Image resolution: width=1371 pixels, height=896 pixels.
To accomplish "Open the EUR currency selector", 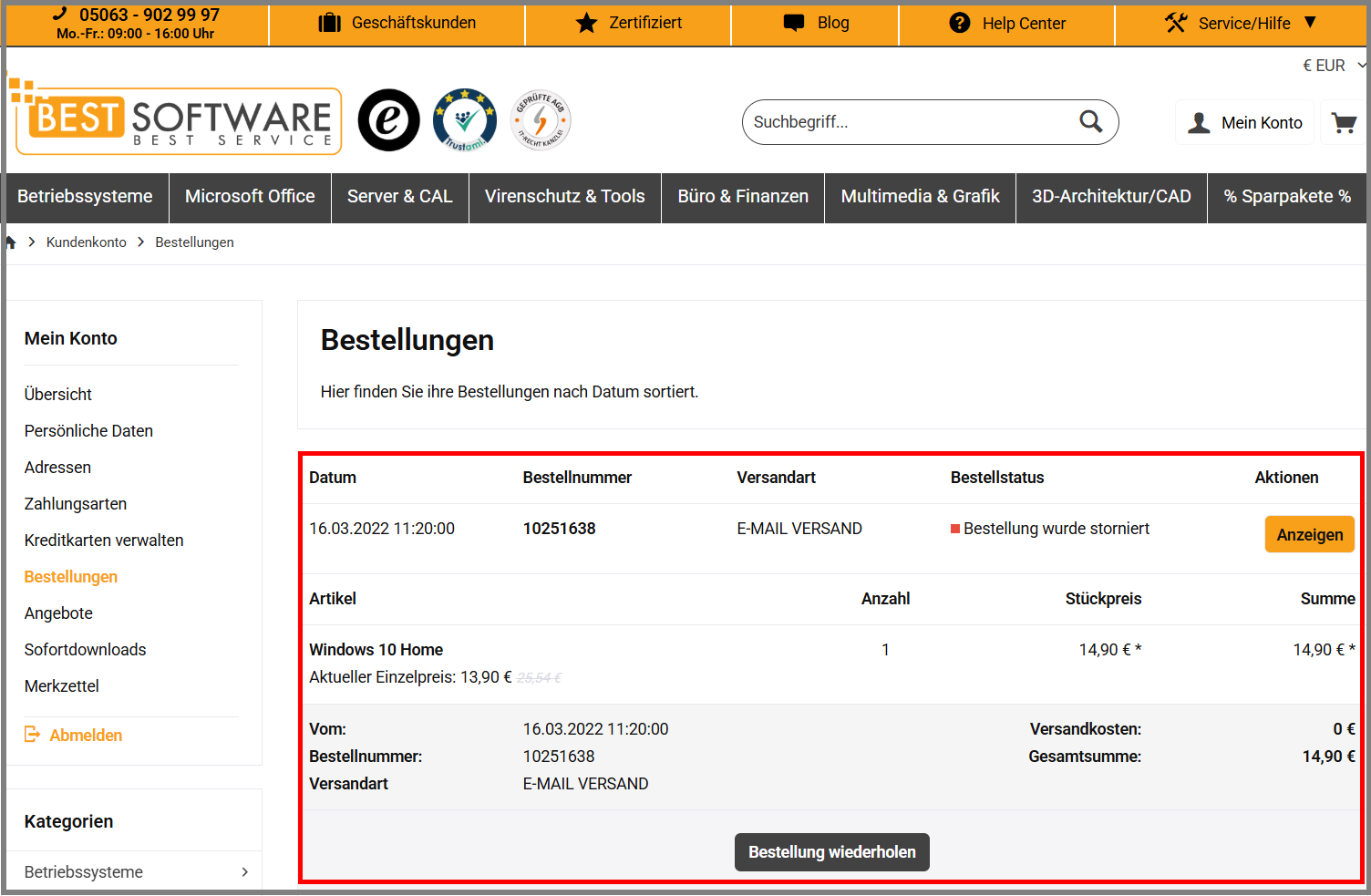I will coord(1334,66).
